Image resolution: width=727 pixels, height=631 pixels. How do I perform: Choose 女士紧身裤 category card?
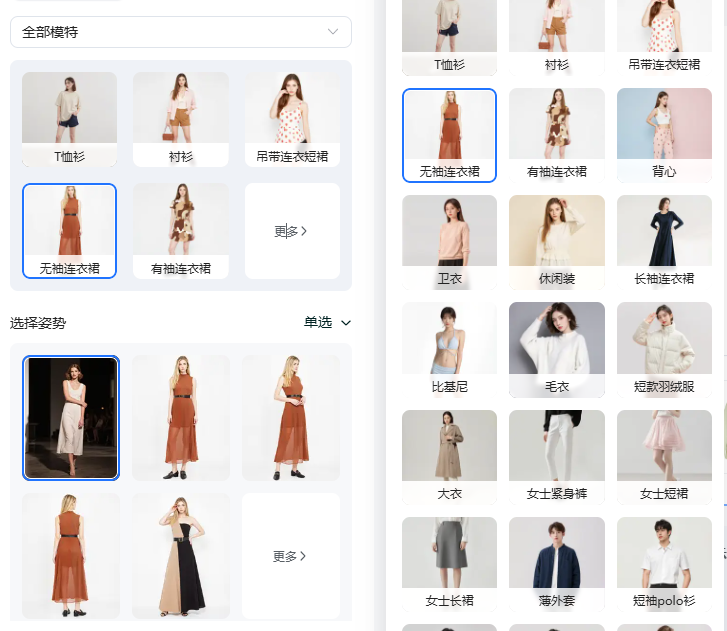coord(557,457)
